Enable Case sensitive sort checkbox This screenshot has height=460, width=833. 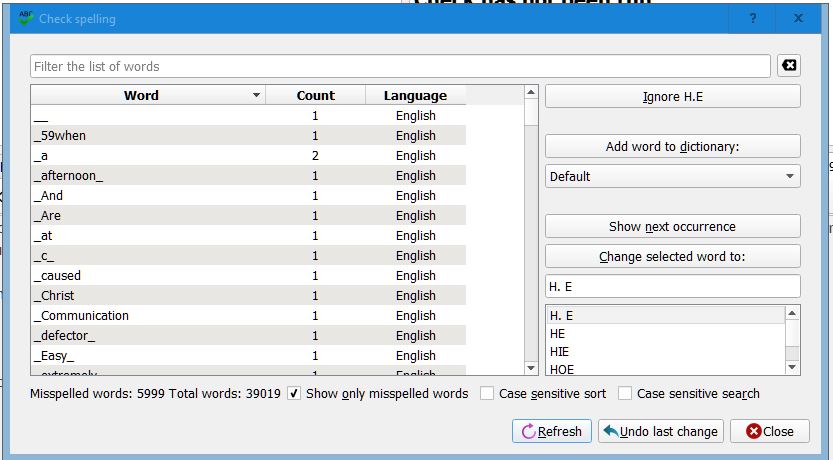coord(487,394)
